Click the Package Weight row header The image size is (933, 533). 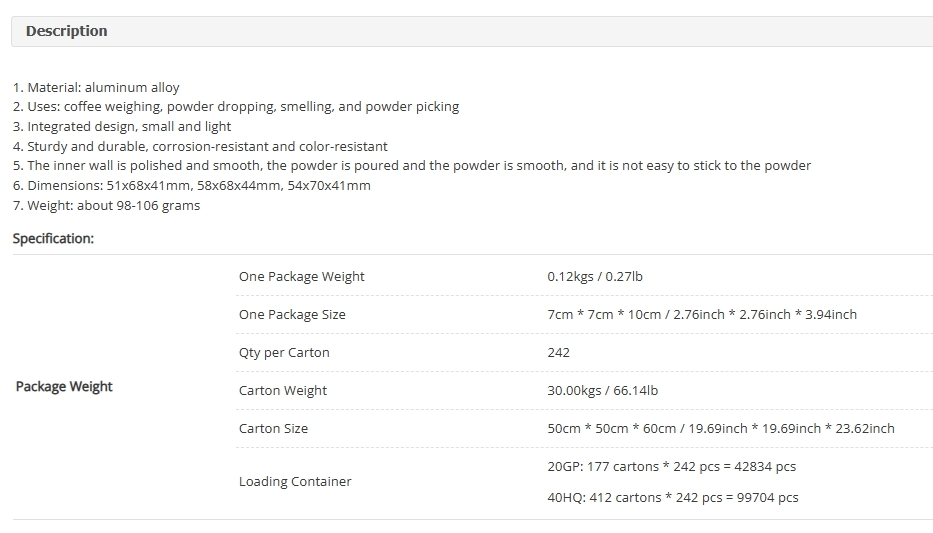pos(64,386)
